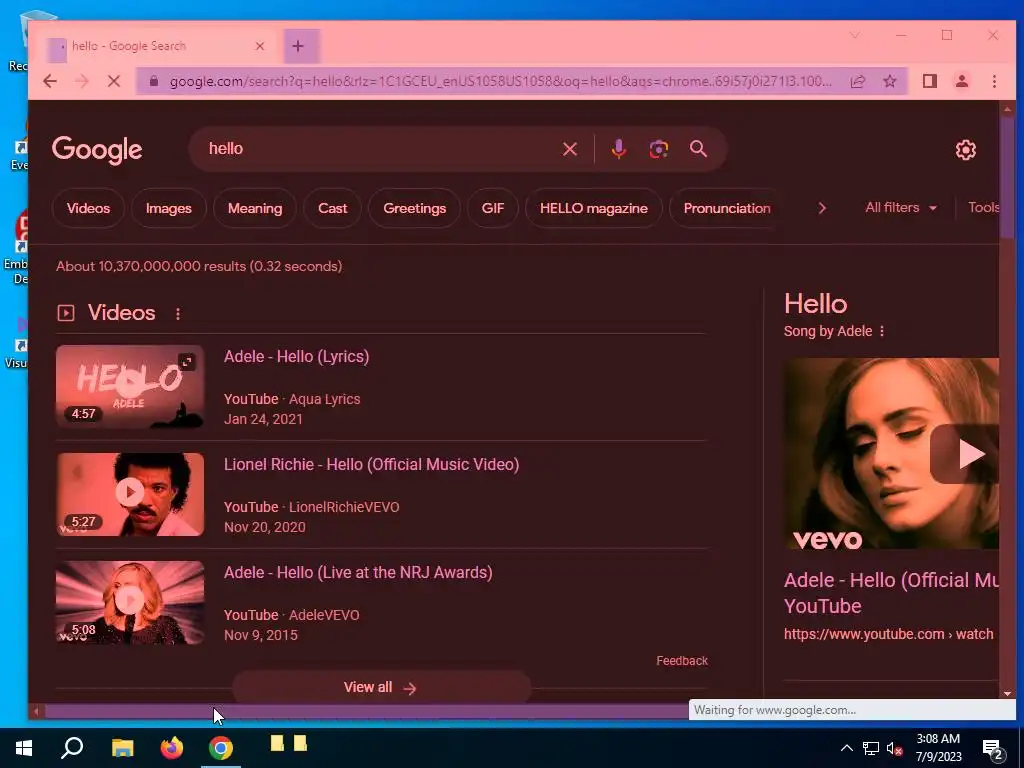The height and width of the screenshot is (768, 1024).
Task: Click the Feedback link
Action: click(682, 661)
